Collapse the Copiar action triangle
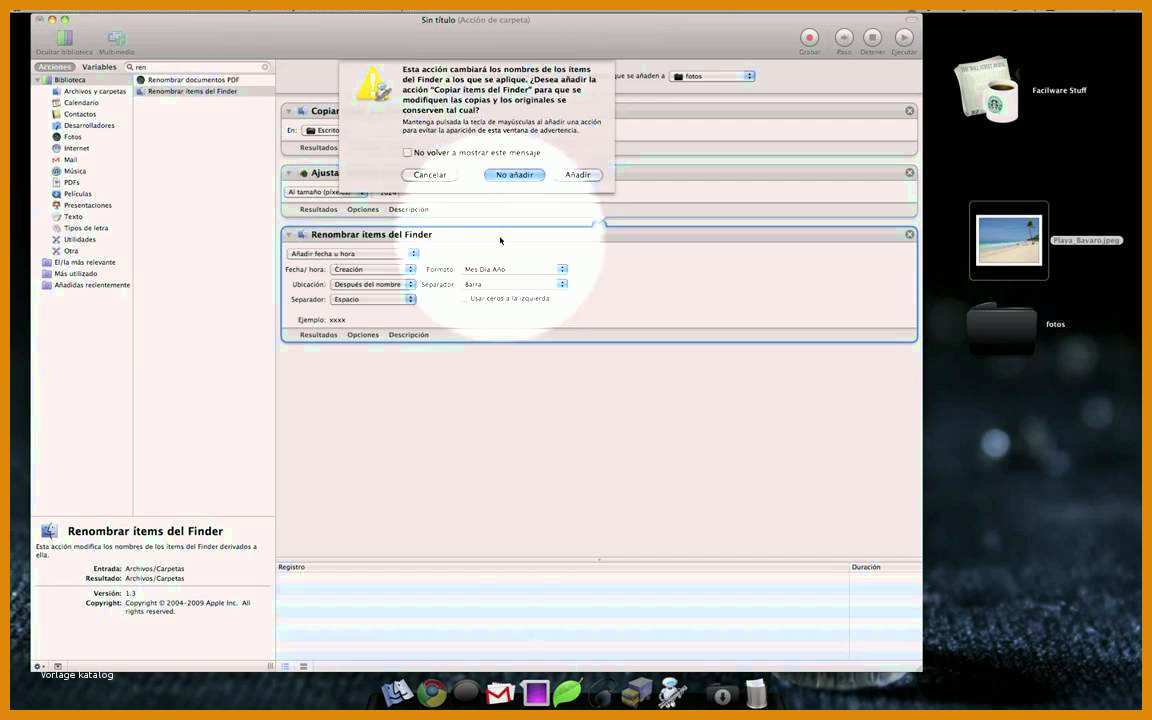 tap(289, 111)
